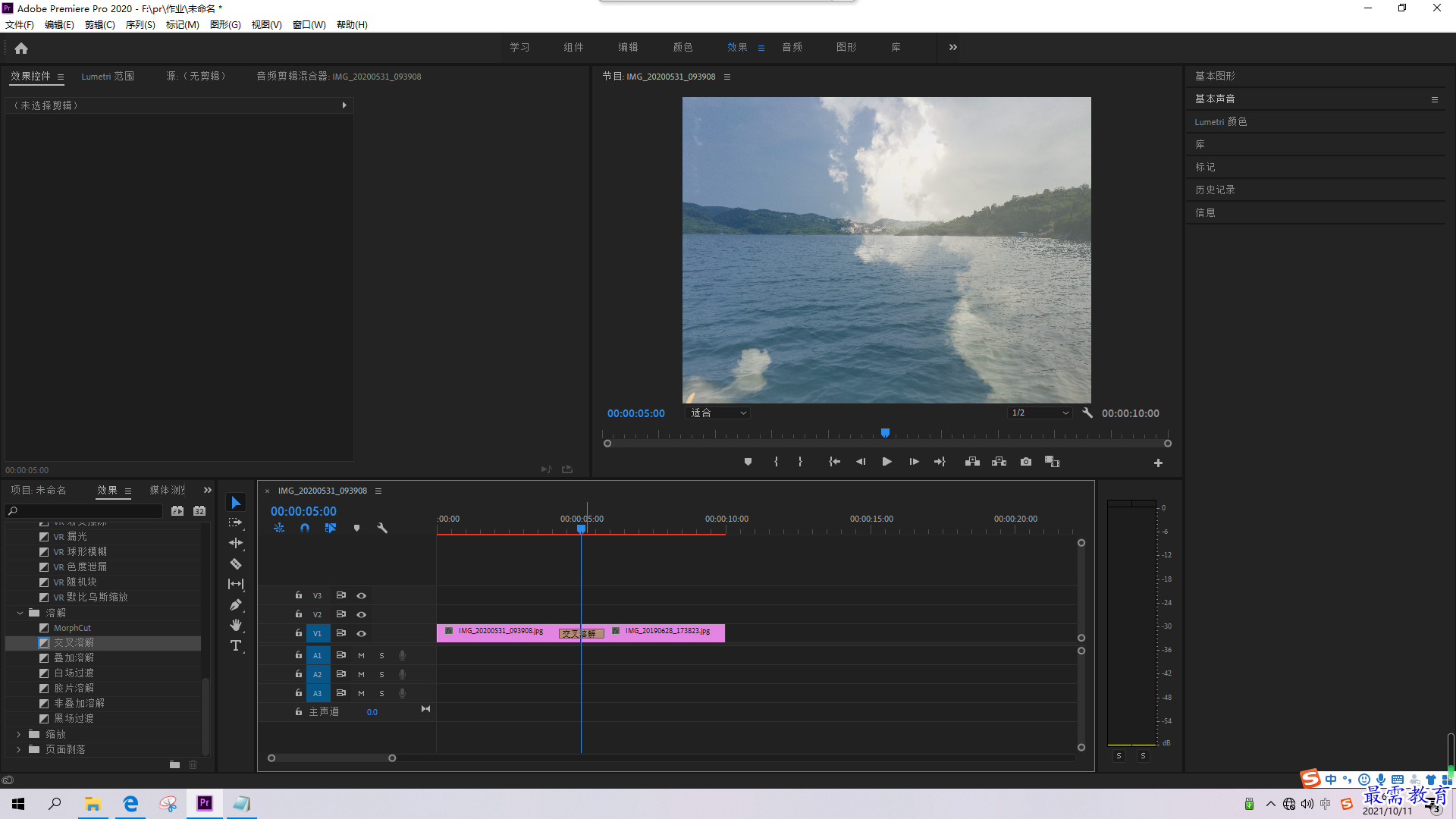Select MorphCut effect

pyautogui.click(x=72, y=628)
